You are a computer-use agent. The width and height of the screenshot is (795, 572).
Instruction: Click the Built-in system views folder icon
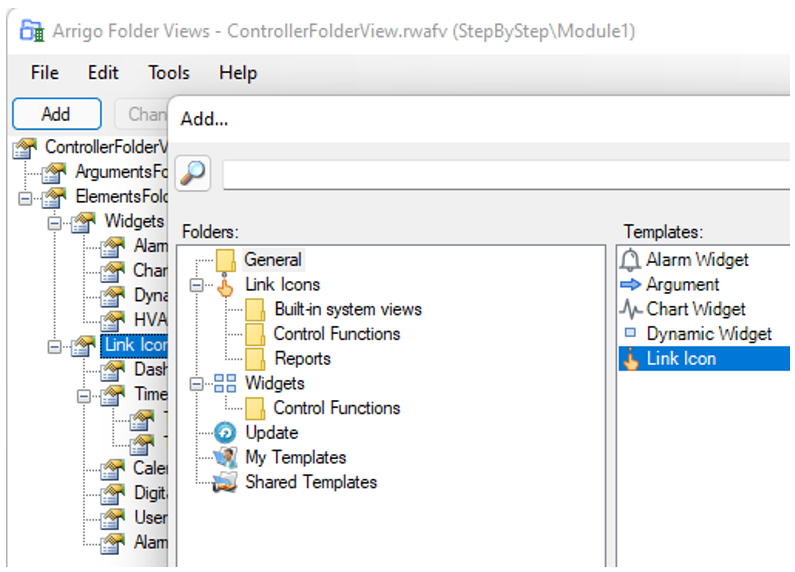(x=255, y=309)
